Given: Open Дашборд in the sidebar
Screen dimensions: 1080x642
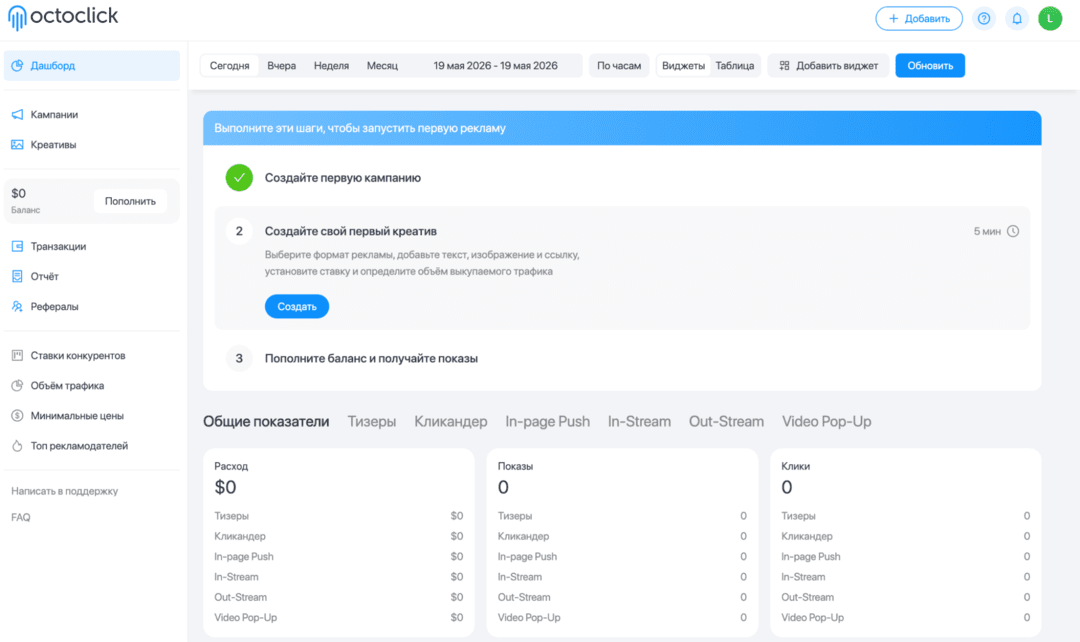Looking at the screenshot, I should click(92, 65).
